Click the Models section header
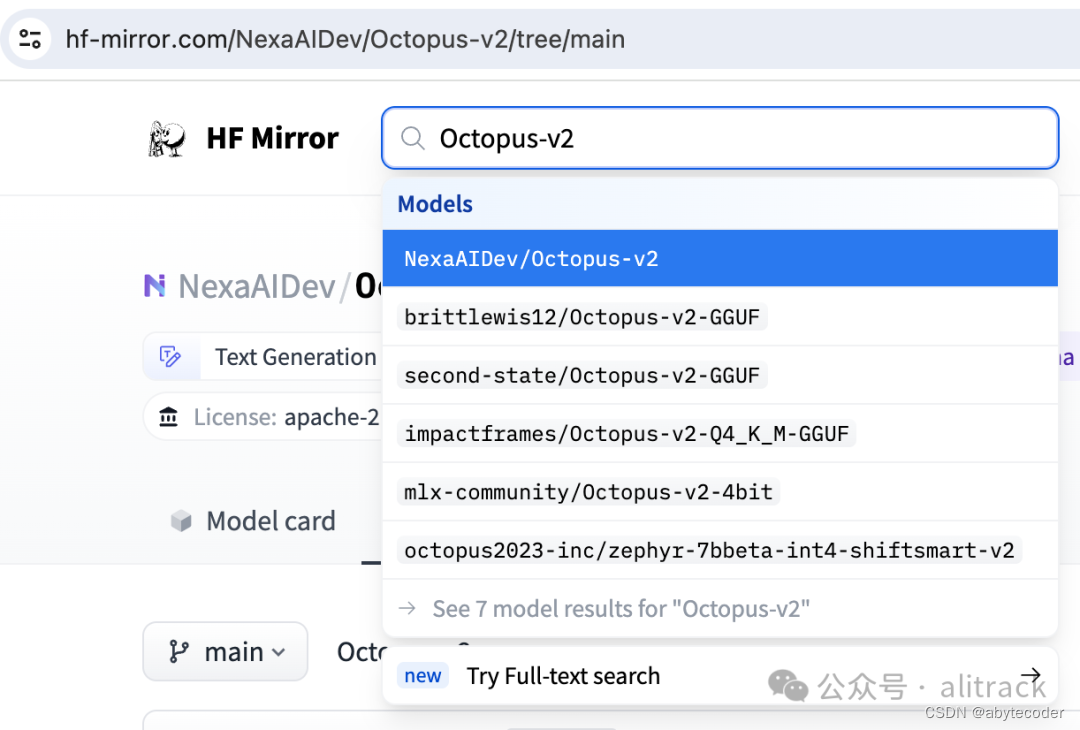 tap(435, 204)
